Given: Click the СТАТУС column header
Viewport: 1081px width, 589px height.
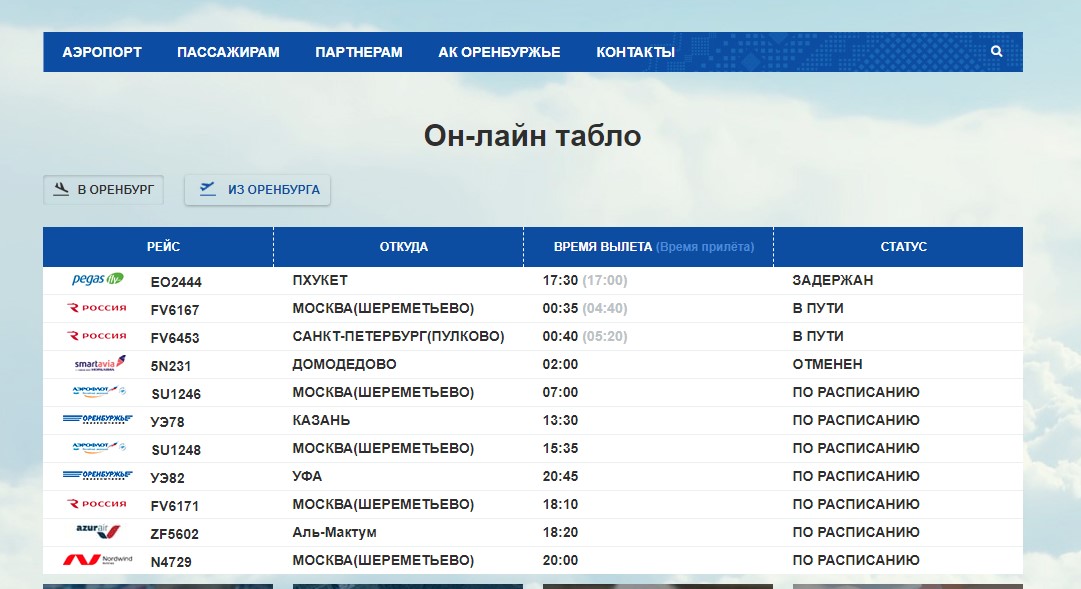Looking at the screenshot, I should [904, 247].
